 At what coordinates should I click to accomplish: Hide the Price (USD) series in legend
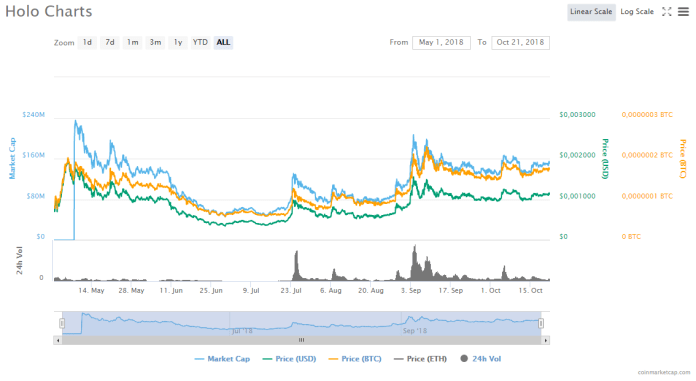pyautogui.click(x=289, y=359)
